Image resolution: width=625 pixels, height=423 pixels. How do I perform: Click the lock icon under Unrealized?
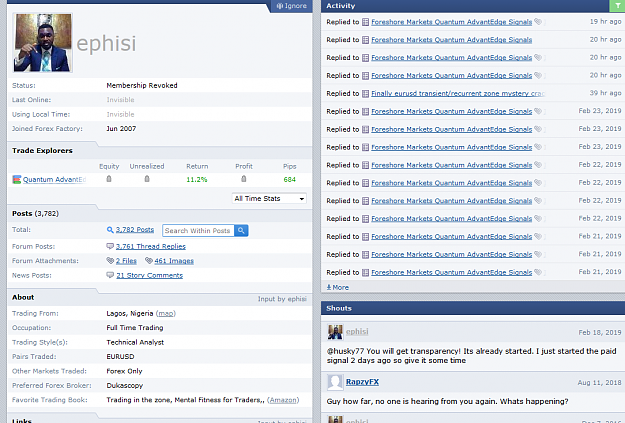click(147, 179)
